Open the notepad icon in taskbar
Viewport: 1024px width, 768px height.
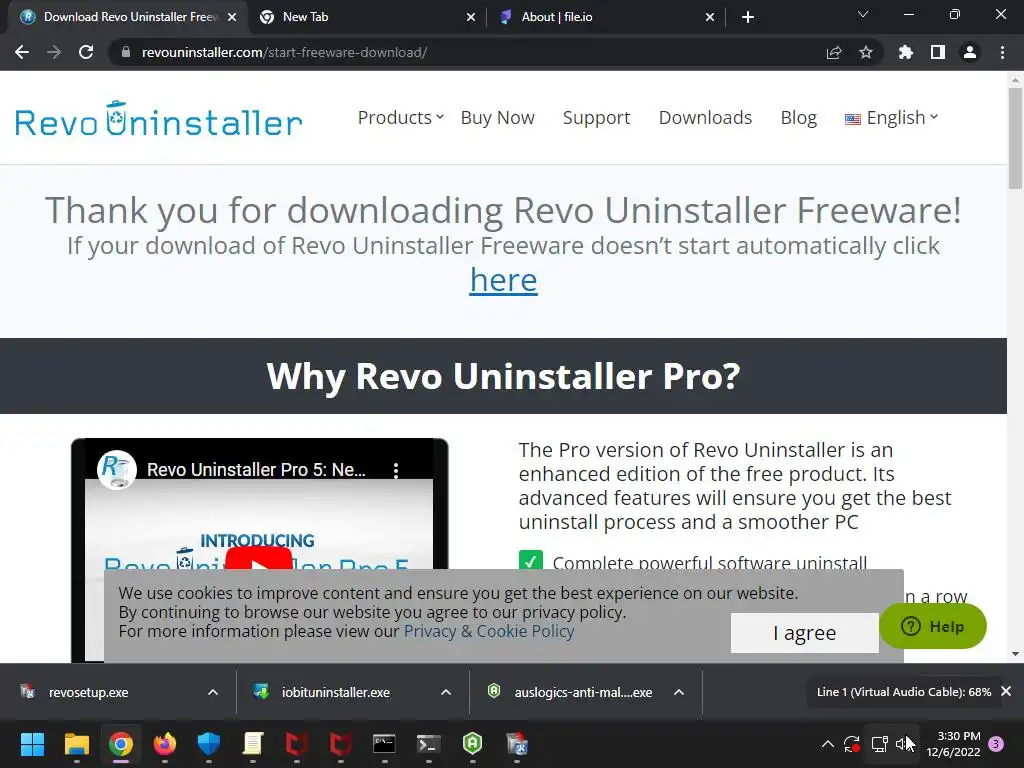253,744
